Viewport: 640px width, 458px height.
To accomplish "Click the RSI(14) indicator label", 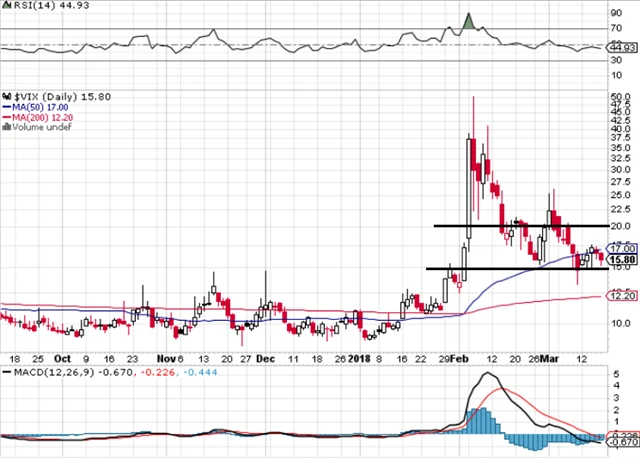I will [25, 8].
